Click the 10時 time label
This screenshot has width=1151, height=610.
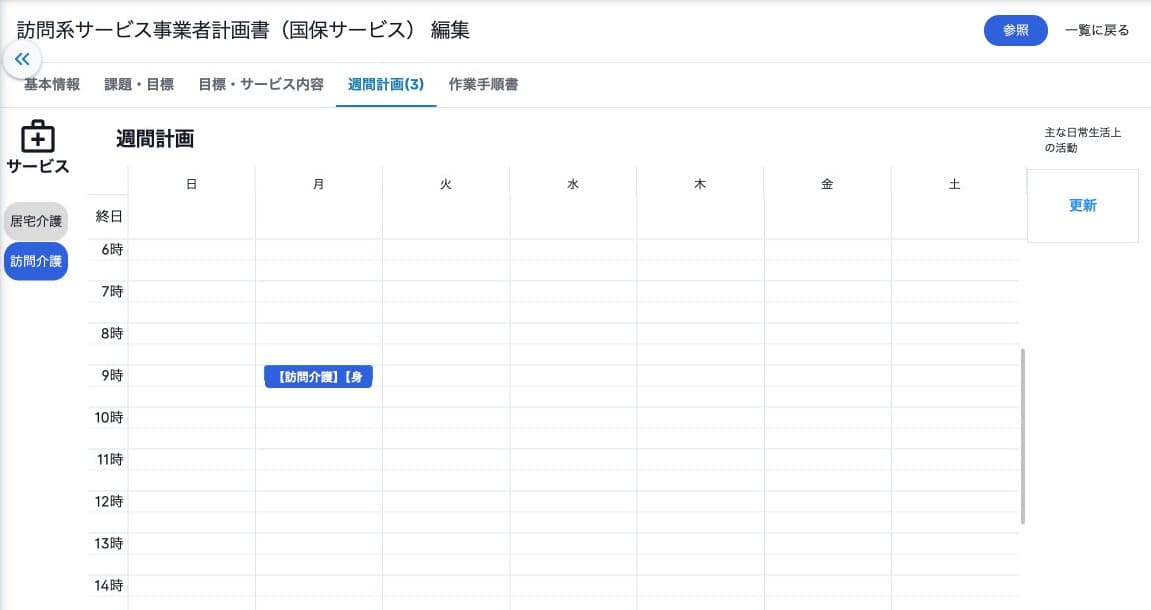109,418
